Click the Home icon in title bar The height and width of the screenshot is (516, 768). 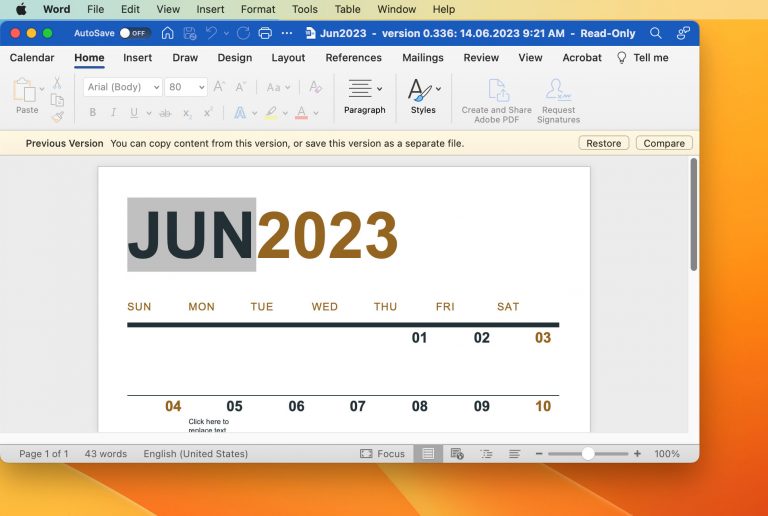click(x=167, y=33)
